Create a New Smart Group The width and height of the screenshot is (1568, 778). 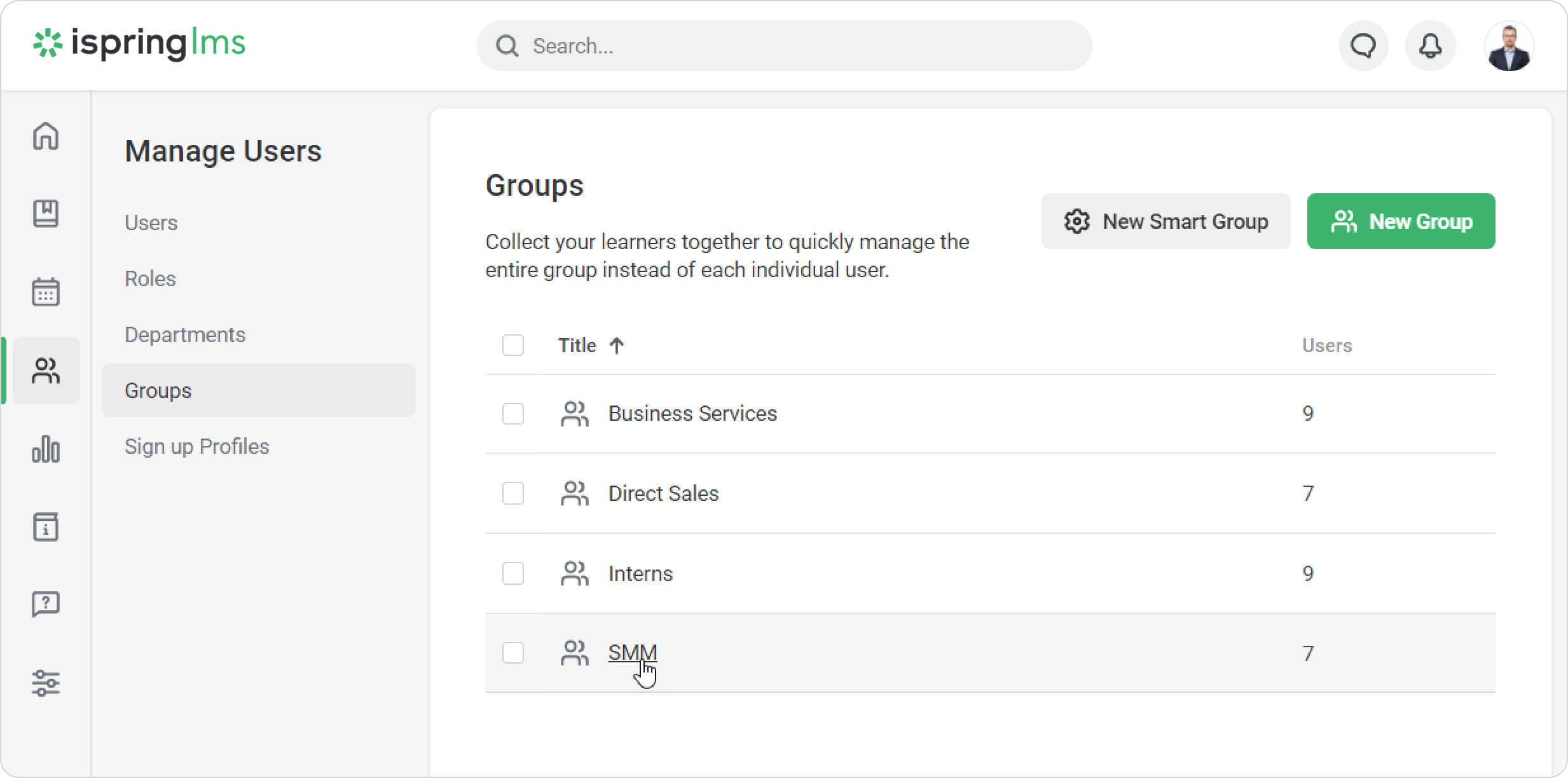pos(1166,221)
